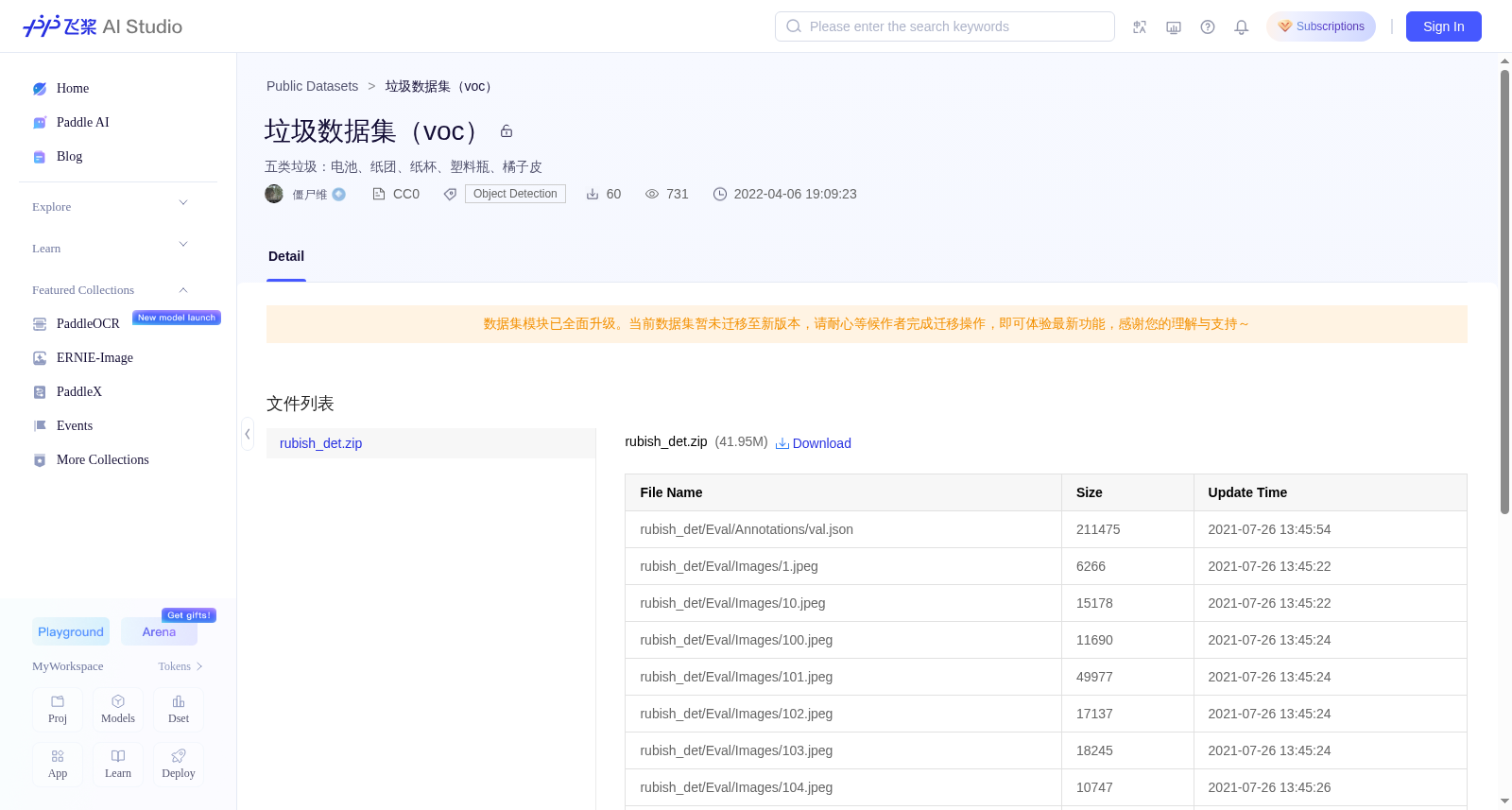
Task: Click the download count icon
Action: point(593,194)
